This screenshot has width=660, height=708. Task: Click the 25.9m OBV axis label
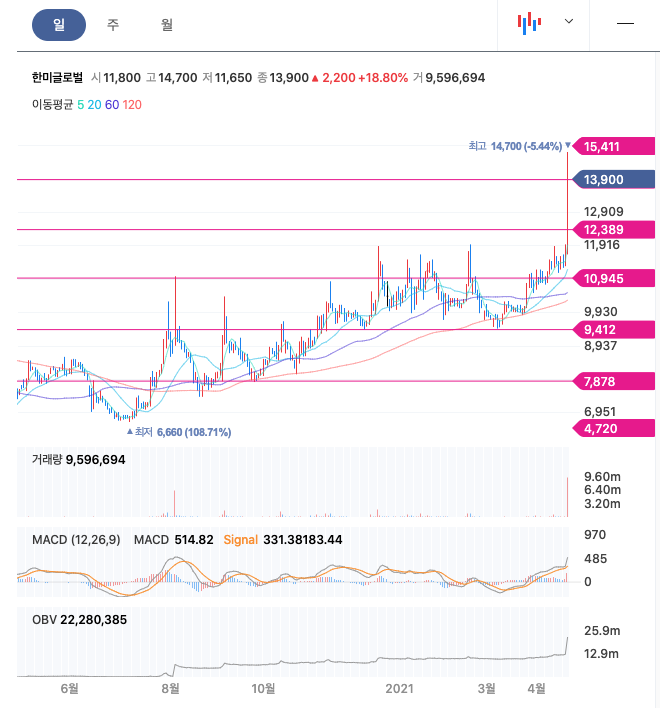602,630
